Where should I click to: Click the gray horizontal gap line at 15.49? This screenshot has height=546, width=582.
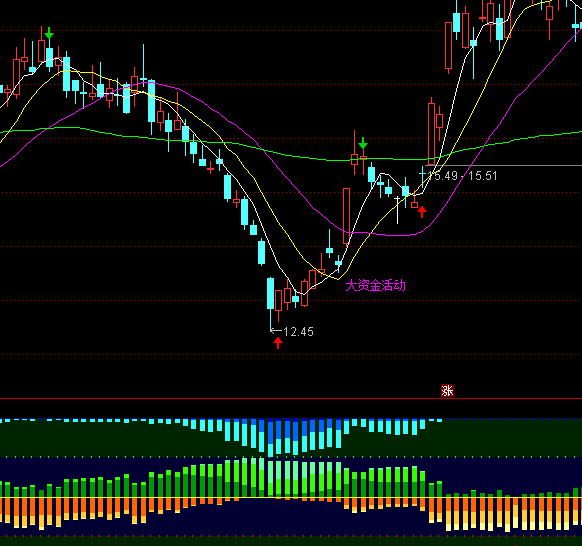tap(503, 165)
